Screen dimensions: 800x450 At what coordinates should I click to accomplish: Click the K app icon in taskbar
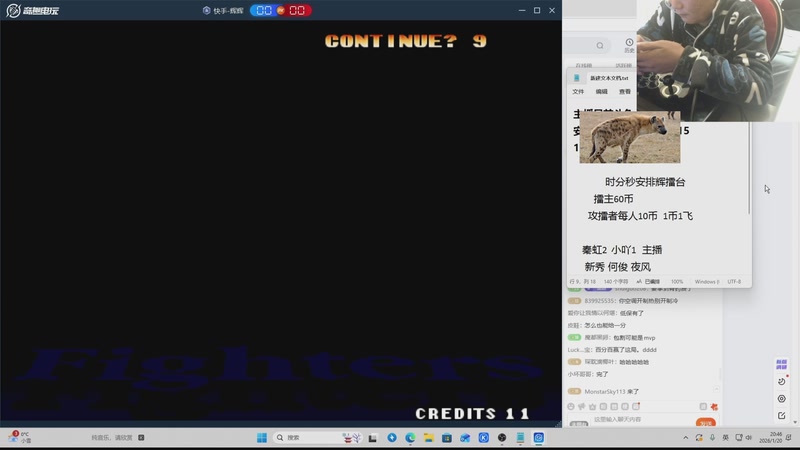point(484,438)
